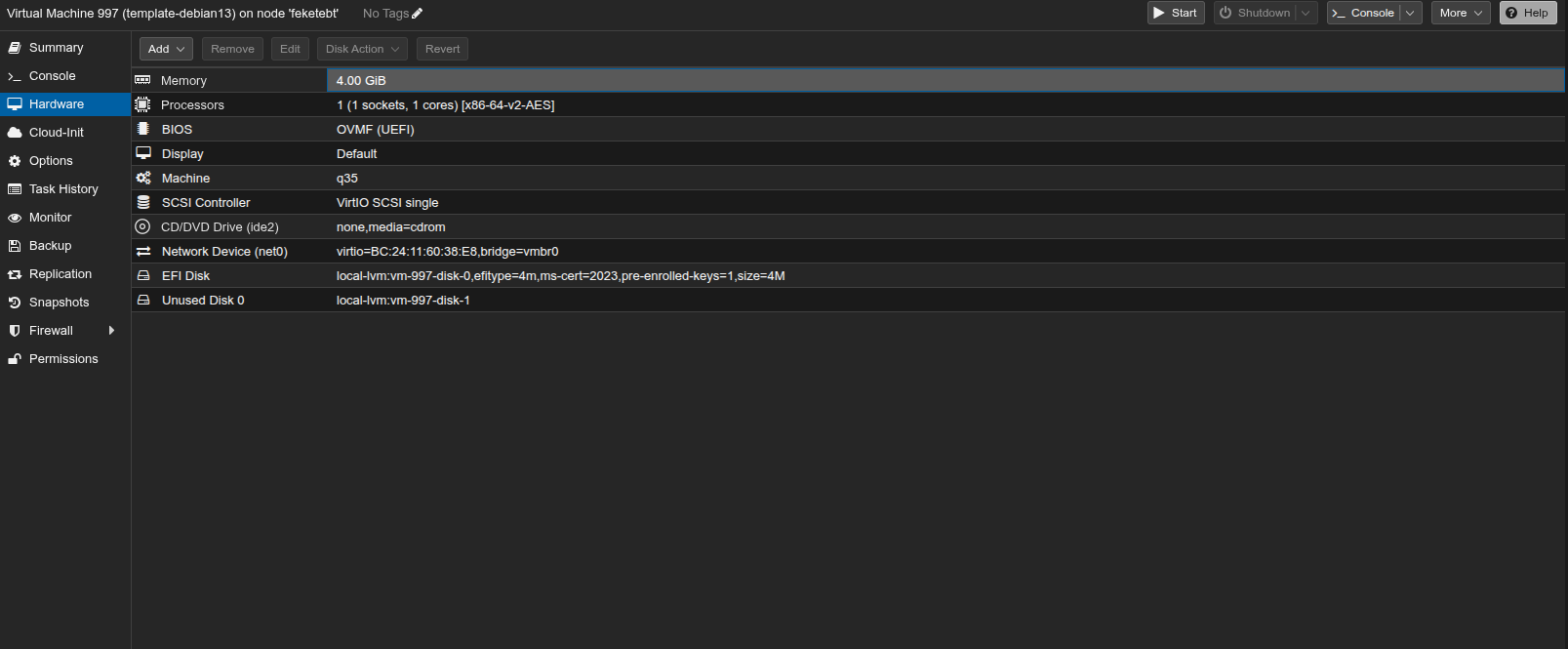Viewport: 1568px width, 649px height.
Task: Click the Edit button
Action: click(x=290, y=49)
